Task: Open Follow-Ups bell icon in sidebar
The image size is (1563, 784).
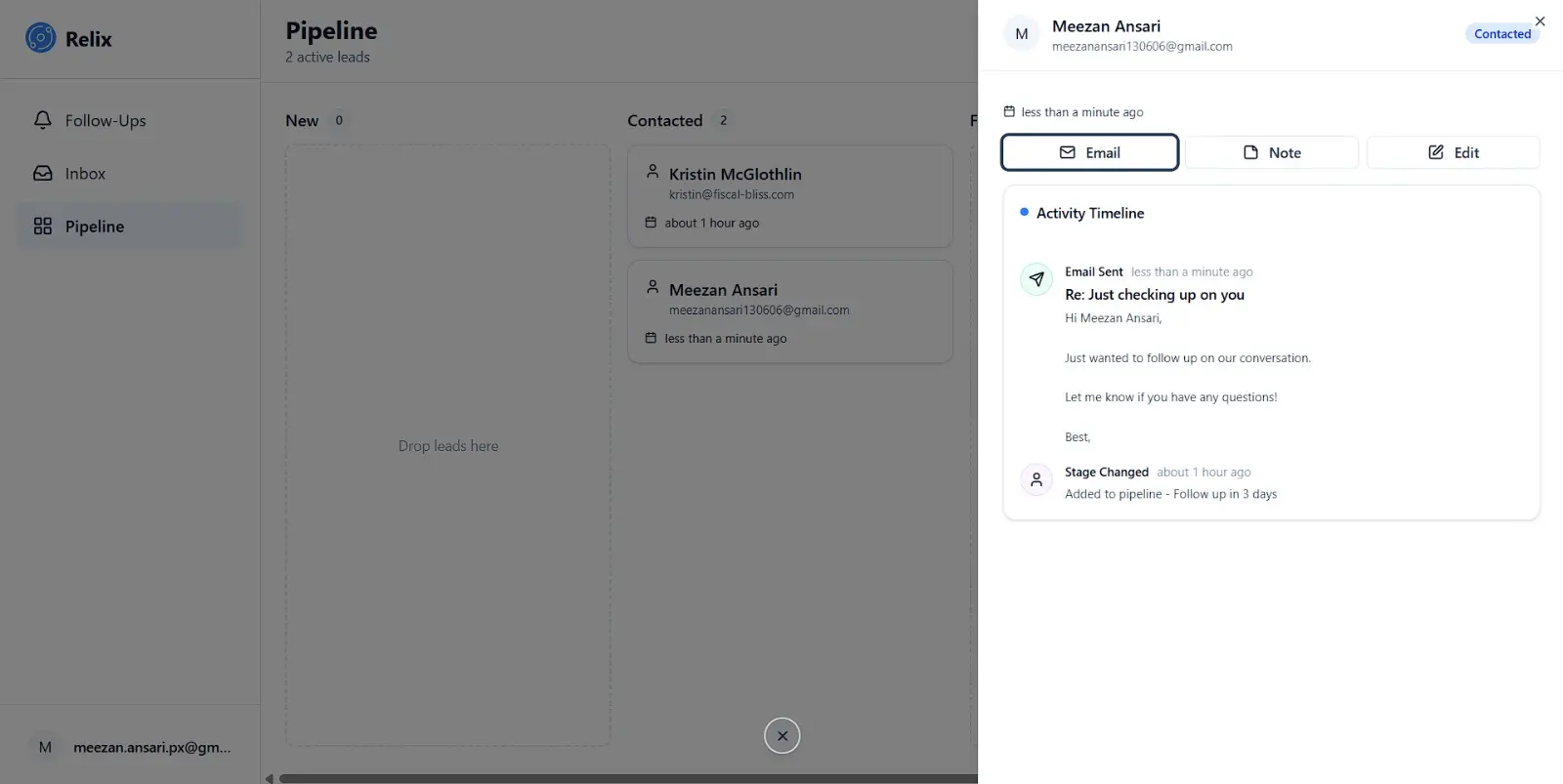Action: point(43,120)
